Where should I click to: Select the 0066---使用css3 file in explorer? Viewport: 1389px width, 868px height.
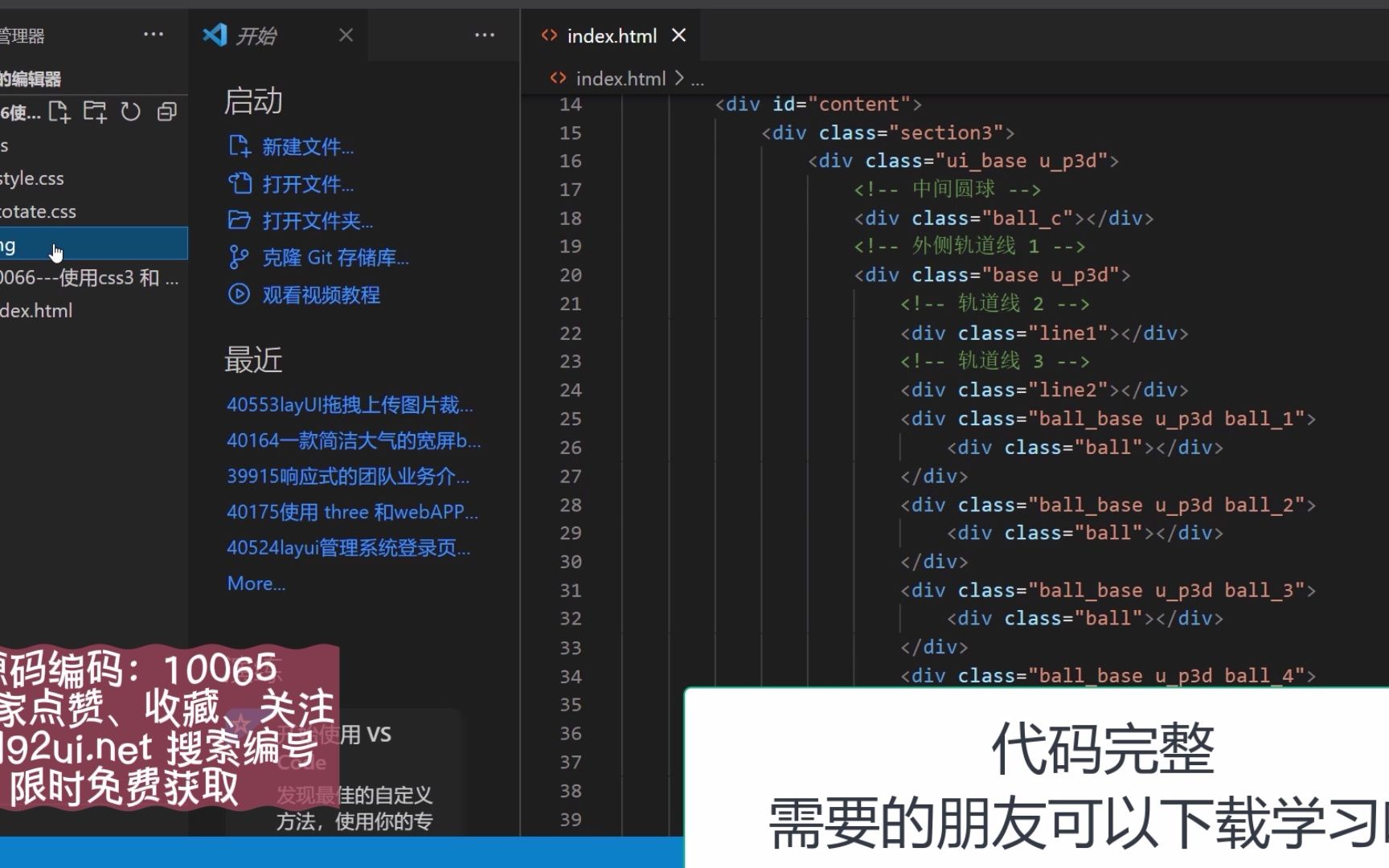[x=94, y=277]
